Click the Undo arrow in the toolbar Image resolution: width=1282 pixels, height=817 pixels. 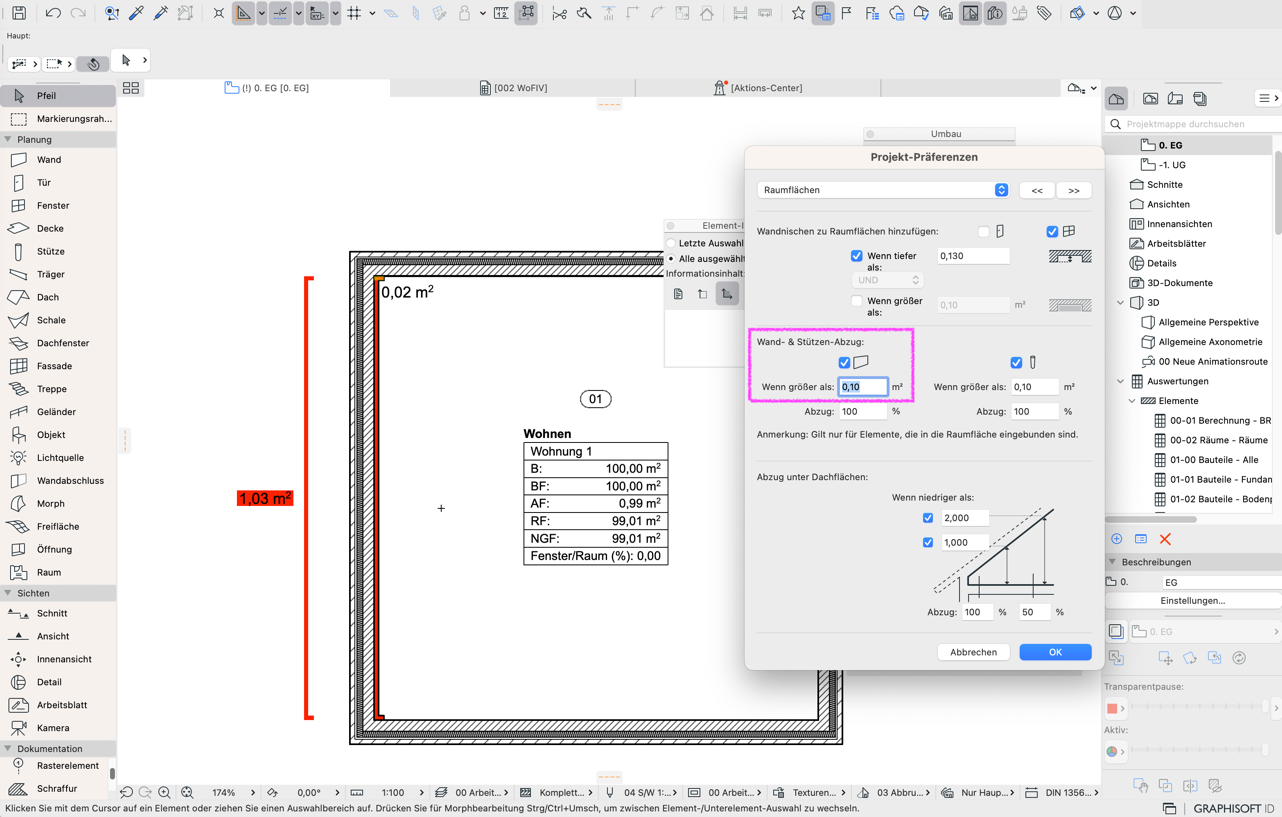pyautogui.click(x=53, y=13)
